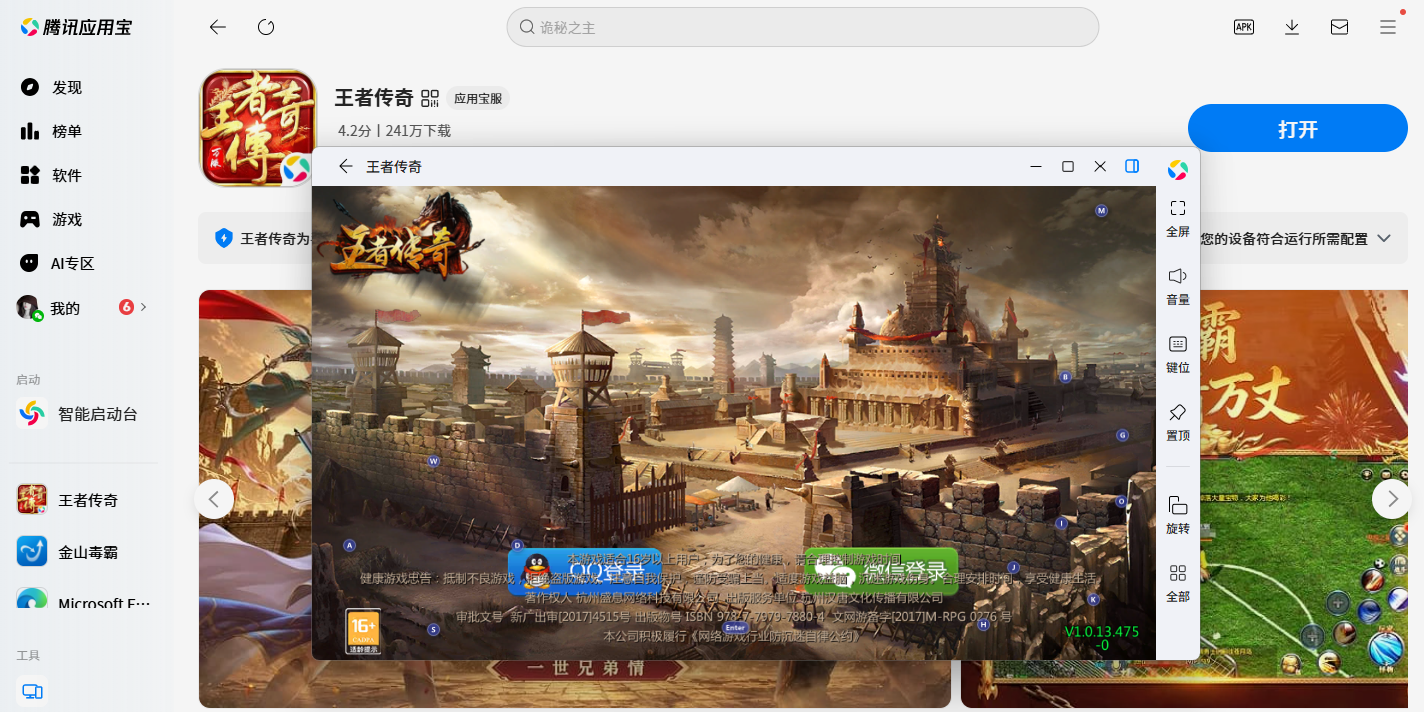Rotate the game screen with 旋转
The width and height of the screenshot is (1424, 712).
(x=1178, y=515)
